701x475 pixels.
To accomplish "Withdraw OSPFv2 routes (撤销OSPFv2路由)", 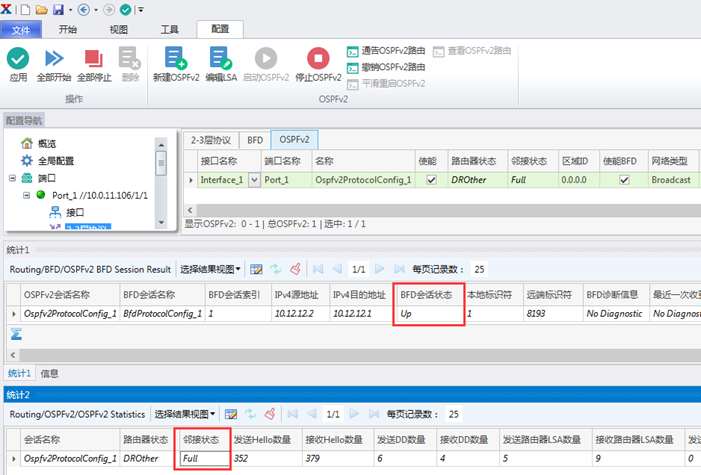I will click(x=386, y=68).
